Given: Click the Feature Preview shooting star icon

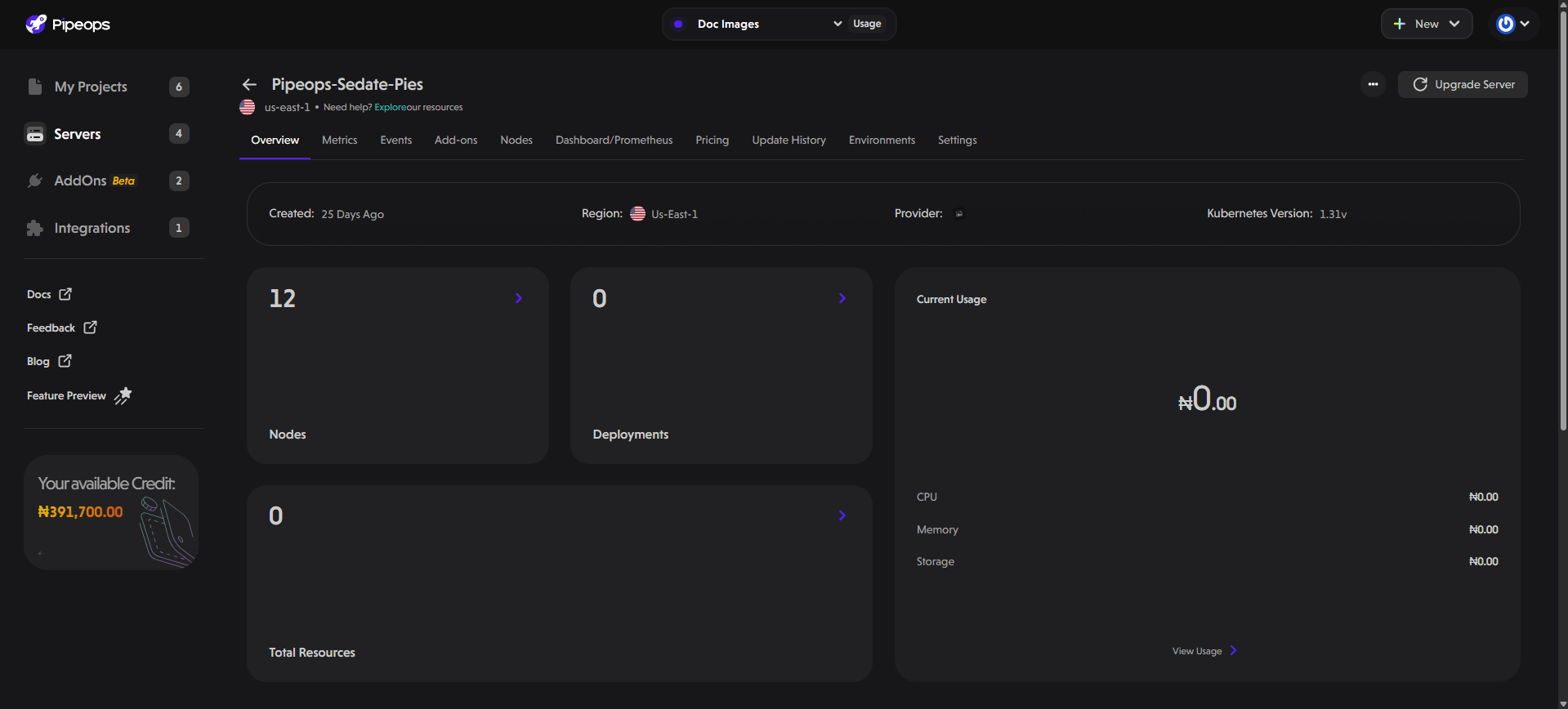Looking at the screenshot, I should pyautogui.click(x=123, y=395).
